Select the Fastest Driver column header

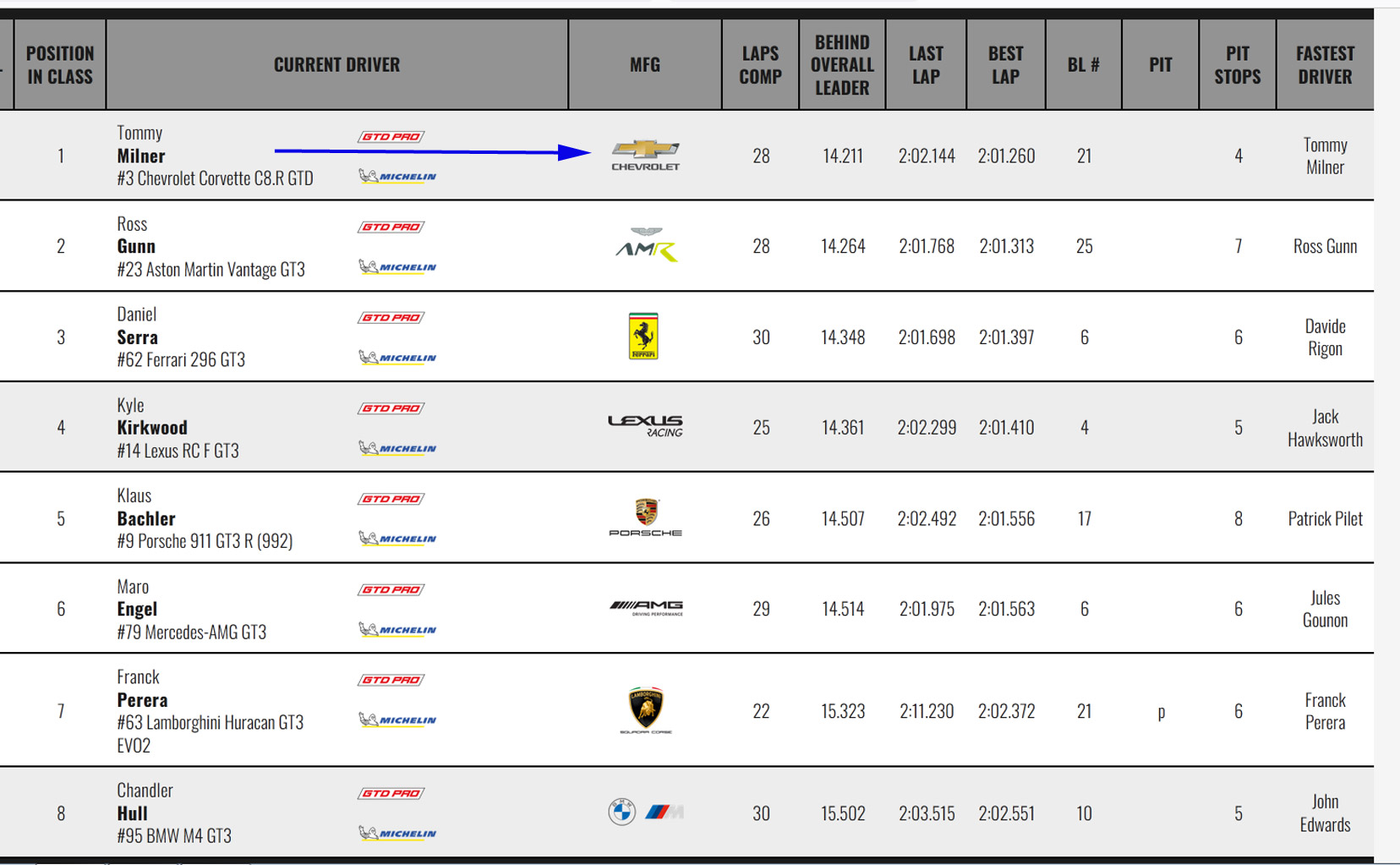[x=1324, y=65]
